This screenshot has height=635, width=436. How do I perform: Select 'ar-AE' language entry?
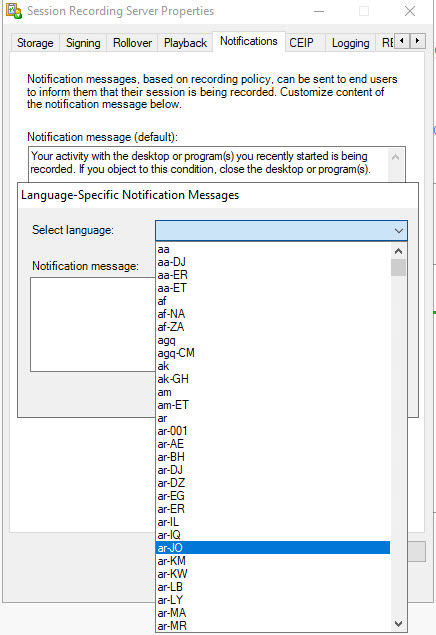point(273,444)
